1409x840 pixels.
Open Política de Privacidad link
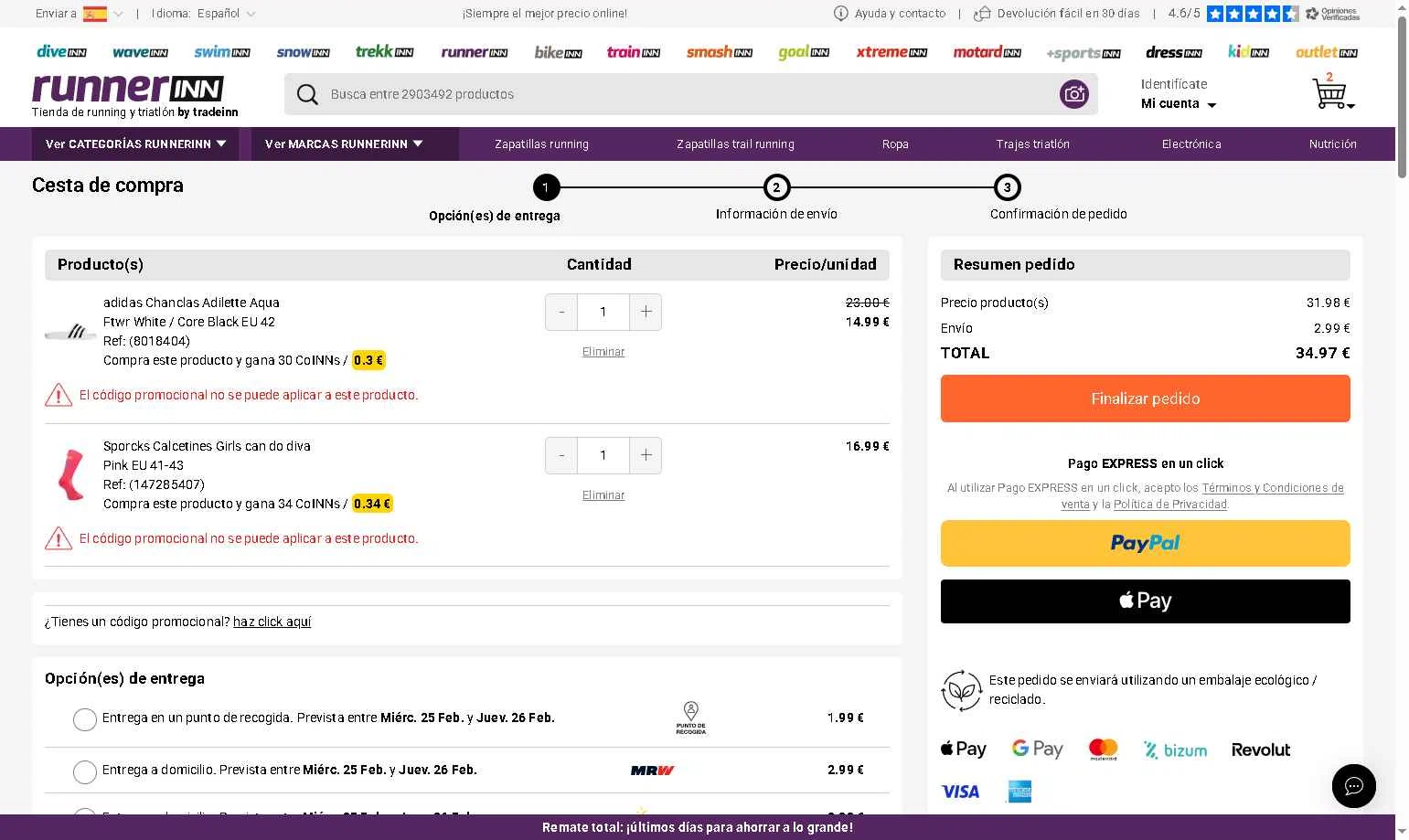pos(1169,505)
